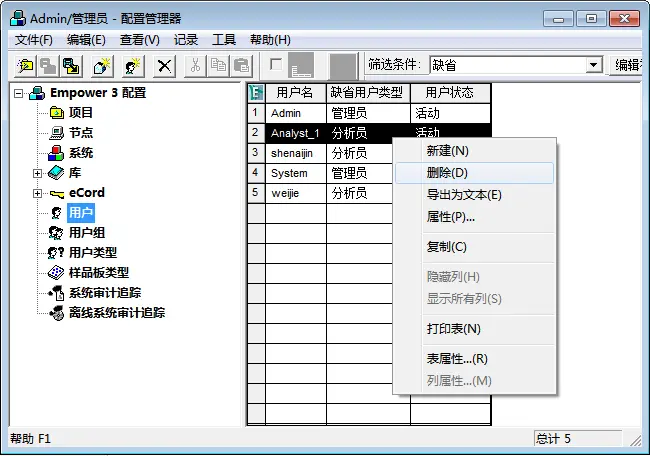Image resolution: width=650 pixels, height=456 pixels.
Task: Click the 用户状态 column header
Action: pyautogui.click(x=451, y=93)
